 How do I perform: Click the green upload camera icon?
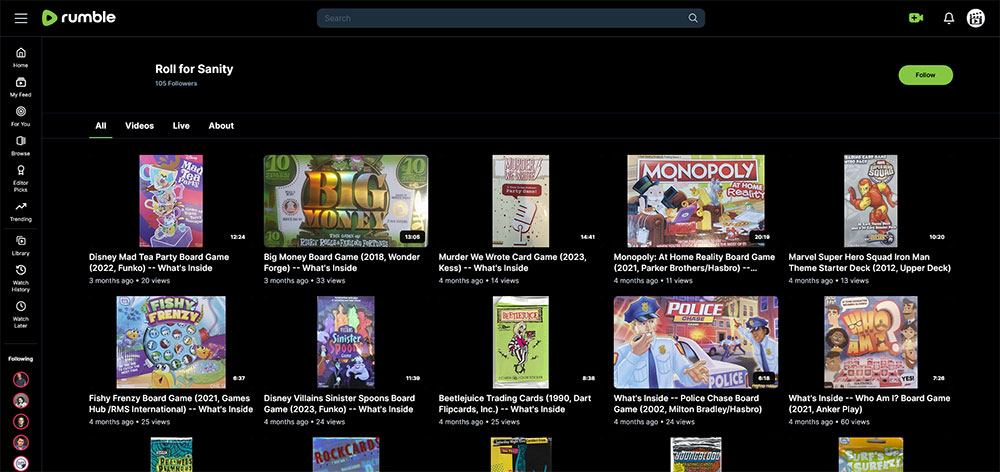pos(916,18)
